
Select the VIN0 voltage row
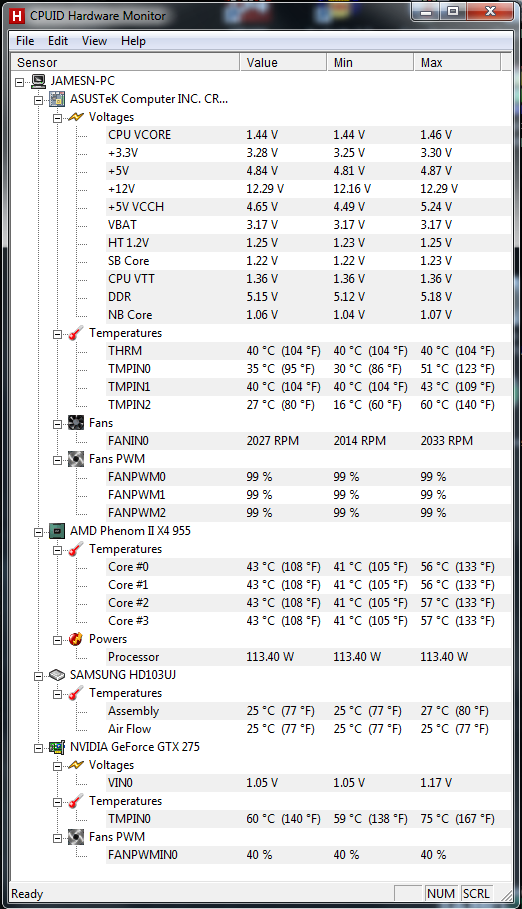click(x=309, y=783)
